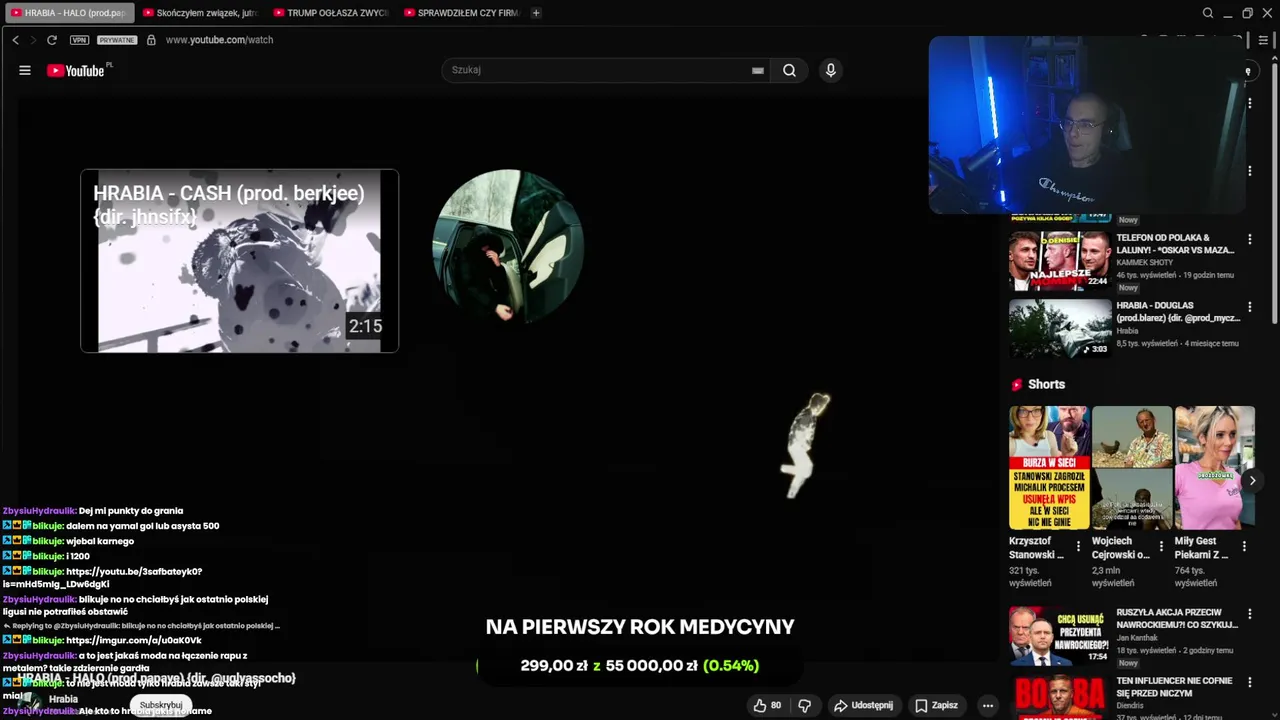Open more actions three-dot button below video
1280x720 pixels.
(x=988, y=705)
